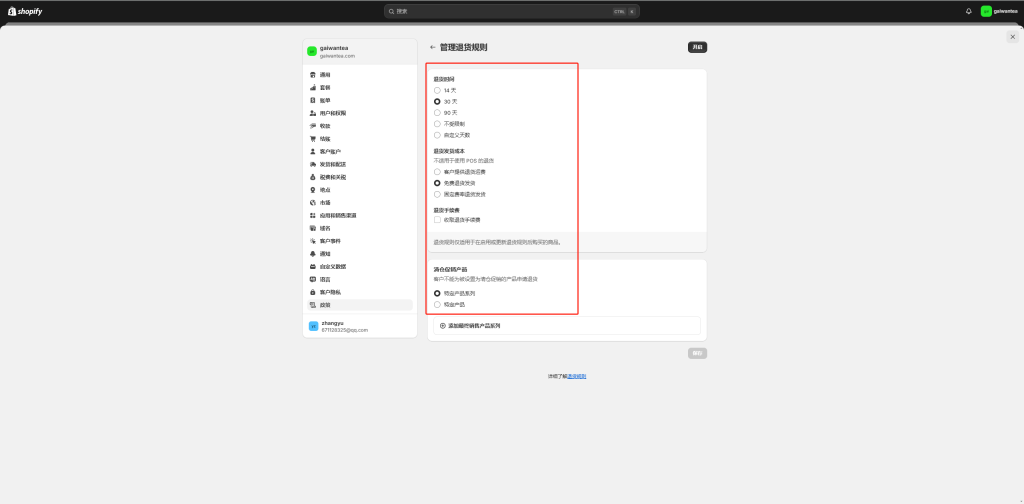Click the Shopify logo in top bar
This screenshot has width=1024, height=504.
click(25, 11)
